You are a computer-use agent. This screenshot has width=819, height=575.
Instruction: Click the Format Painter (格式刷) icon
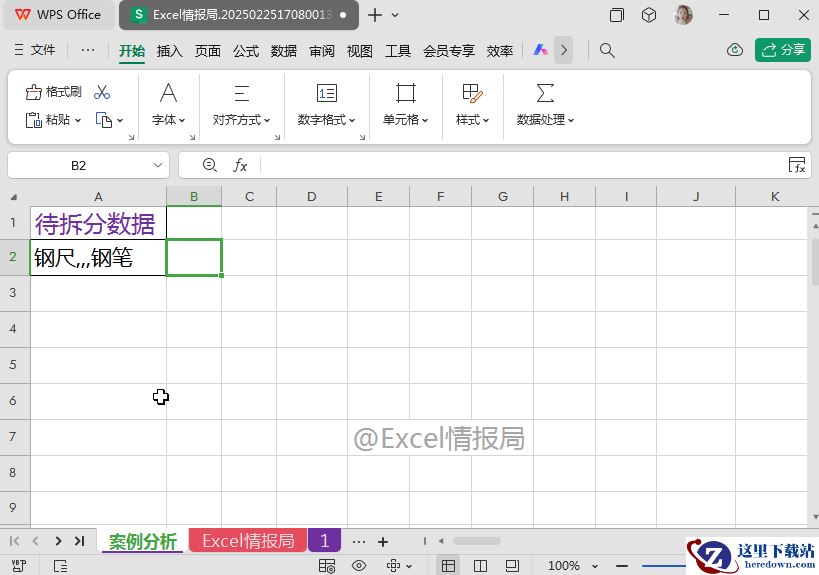pos(33,92)
